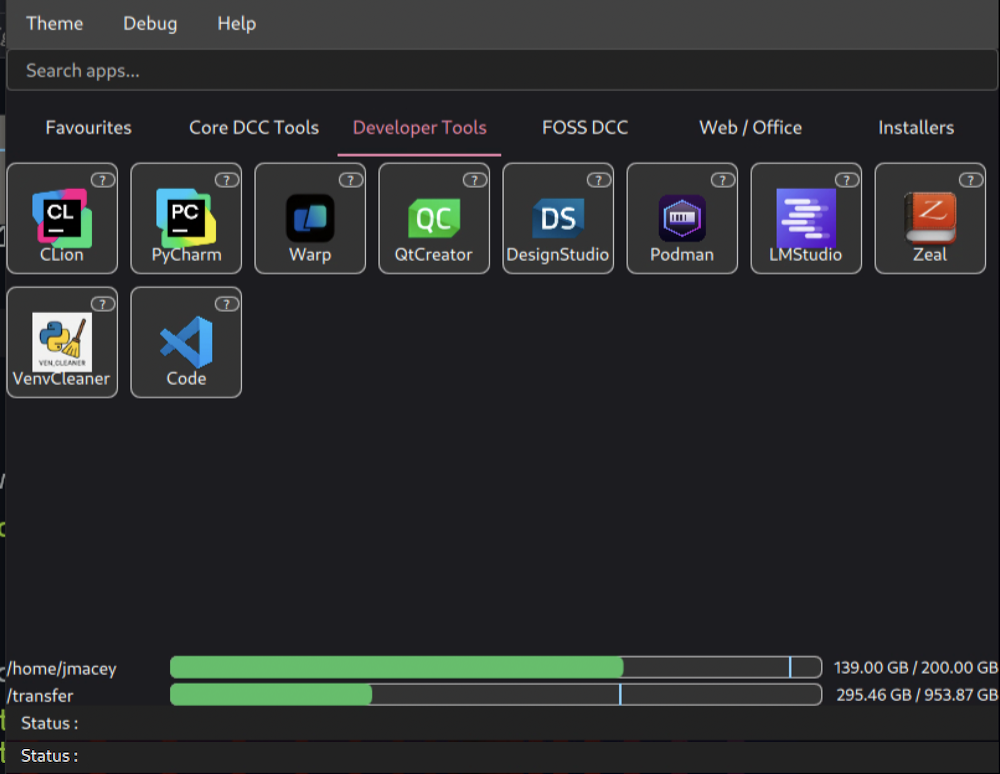
Task: Click the DesignStudio label text
Action: [x=558, y=255]
